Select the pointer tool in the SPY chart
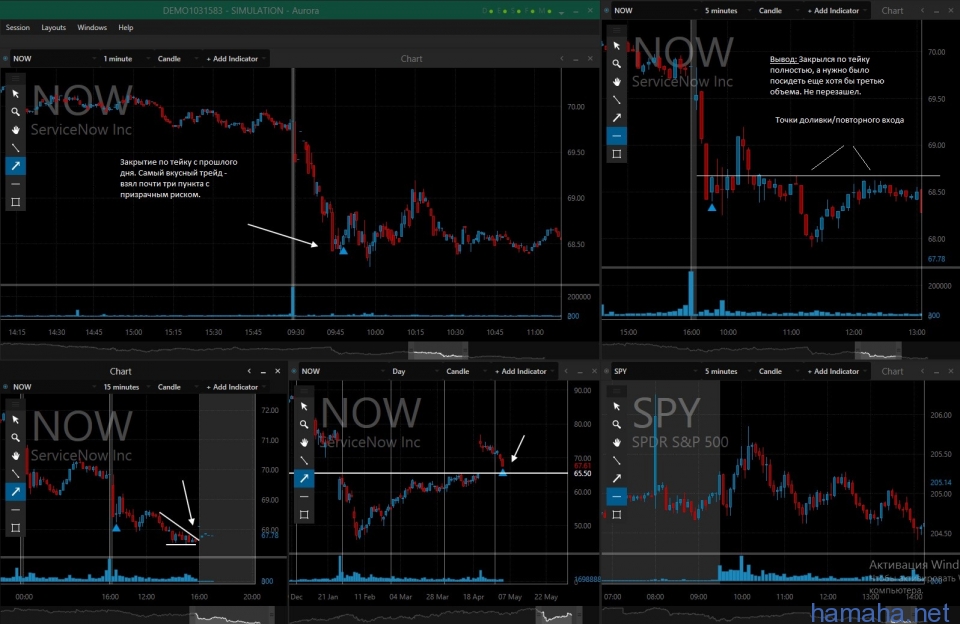 [617, 407]
